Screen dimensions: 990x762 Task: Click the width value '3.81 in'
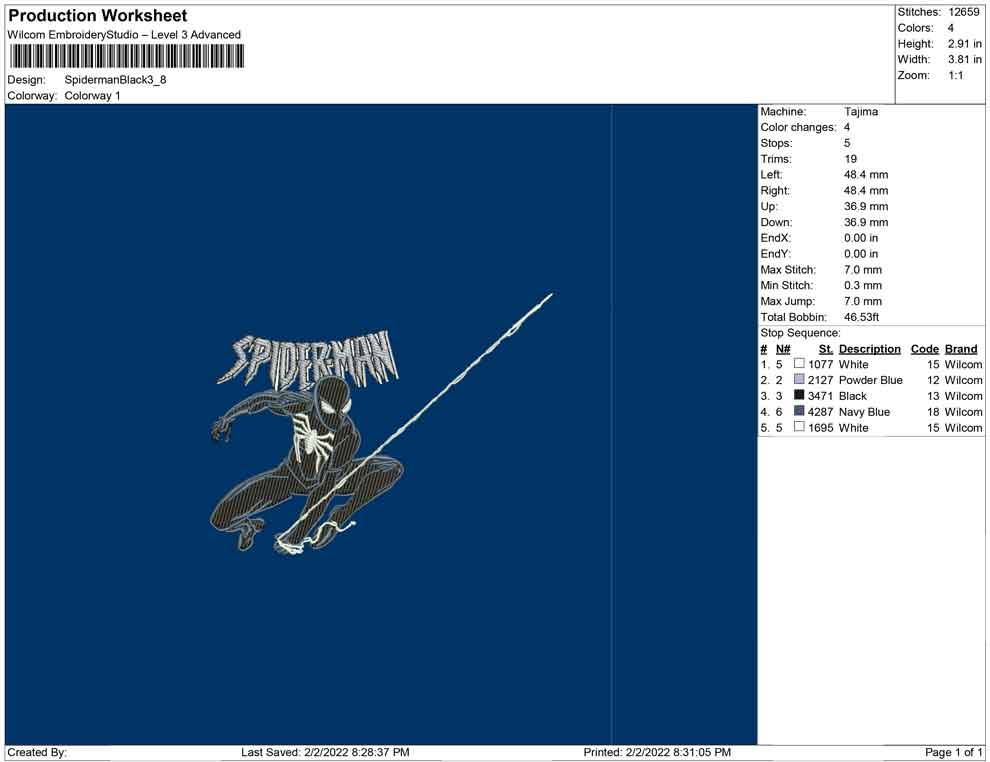pyautogui.click(x=965, y=59)
